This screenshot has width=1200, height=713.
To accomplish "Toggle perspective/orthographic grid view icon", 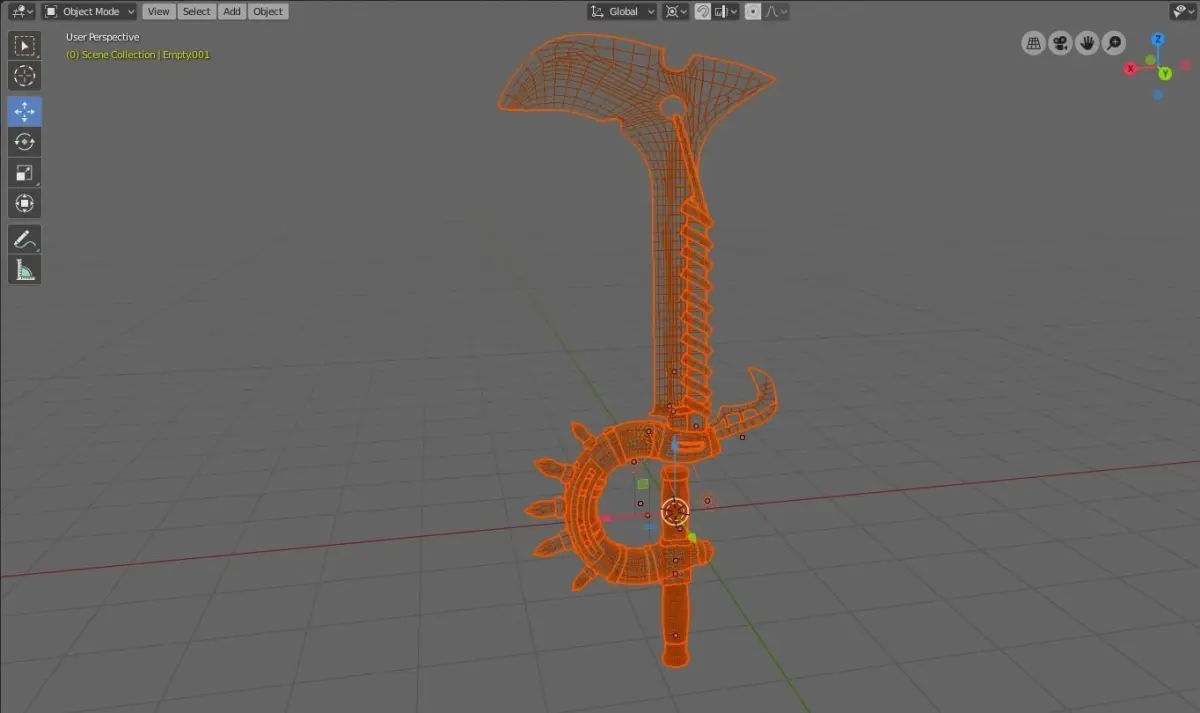I will click(1034, 43).
